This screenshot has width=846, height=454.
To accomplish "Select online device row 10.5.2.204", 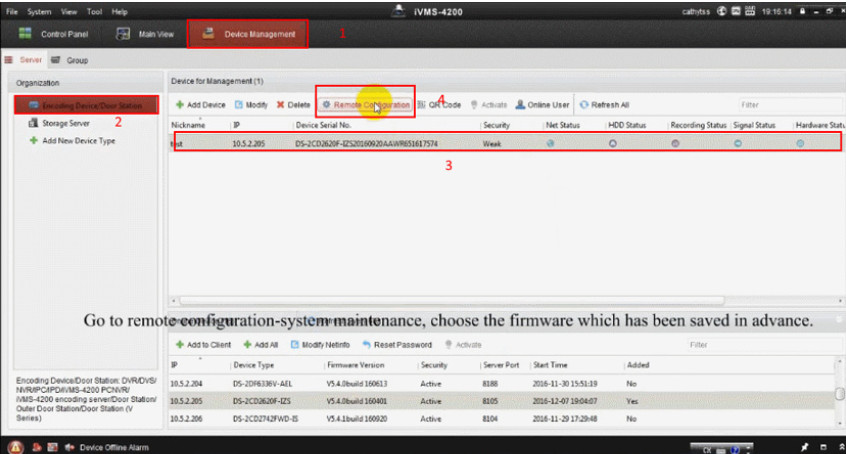I will [x=502, y=384].
